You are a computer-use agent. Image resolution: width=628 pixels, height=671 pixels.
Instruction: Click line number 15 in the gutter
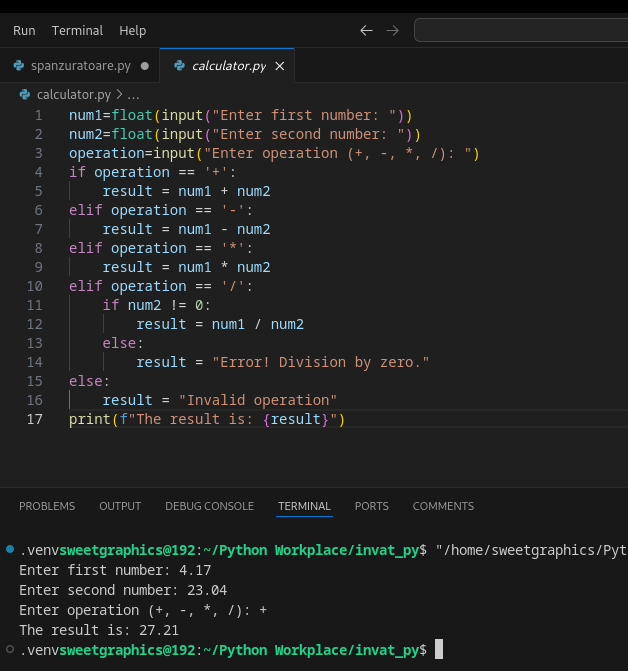tap(35, 381)
